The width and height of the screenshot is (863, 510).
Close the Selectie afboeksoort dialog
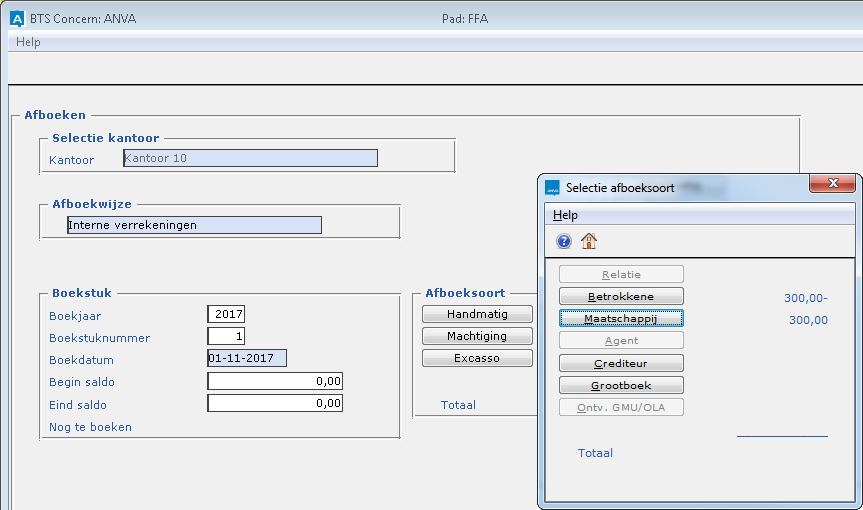tap(831, 185)
